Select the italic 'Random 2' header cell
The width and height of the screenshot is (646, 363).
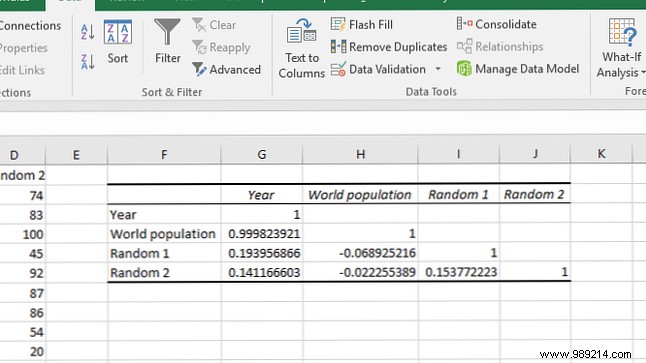tap(535, 194)
